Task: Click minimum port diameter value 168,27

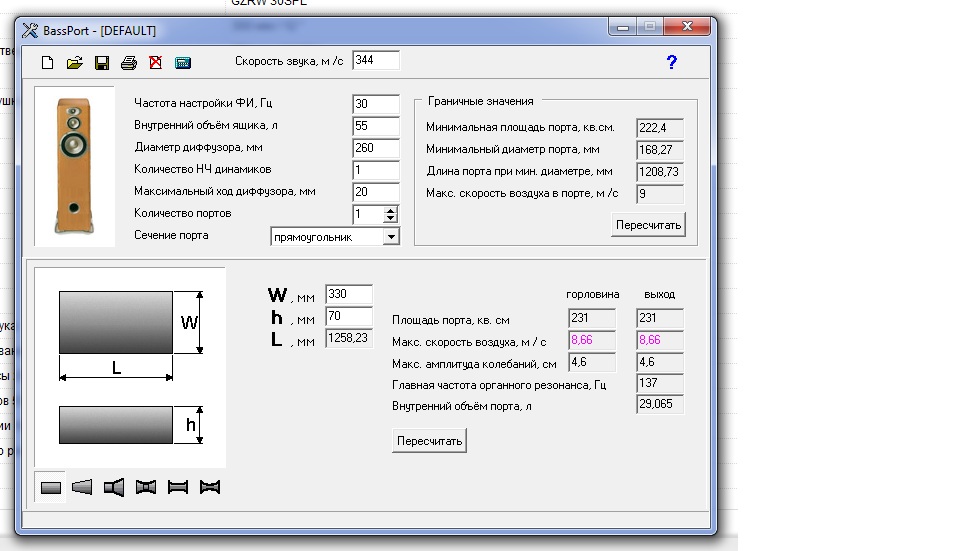Action: pyautogui.click(x=660, y=149)
